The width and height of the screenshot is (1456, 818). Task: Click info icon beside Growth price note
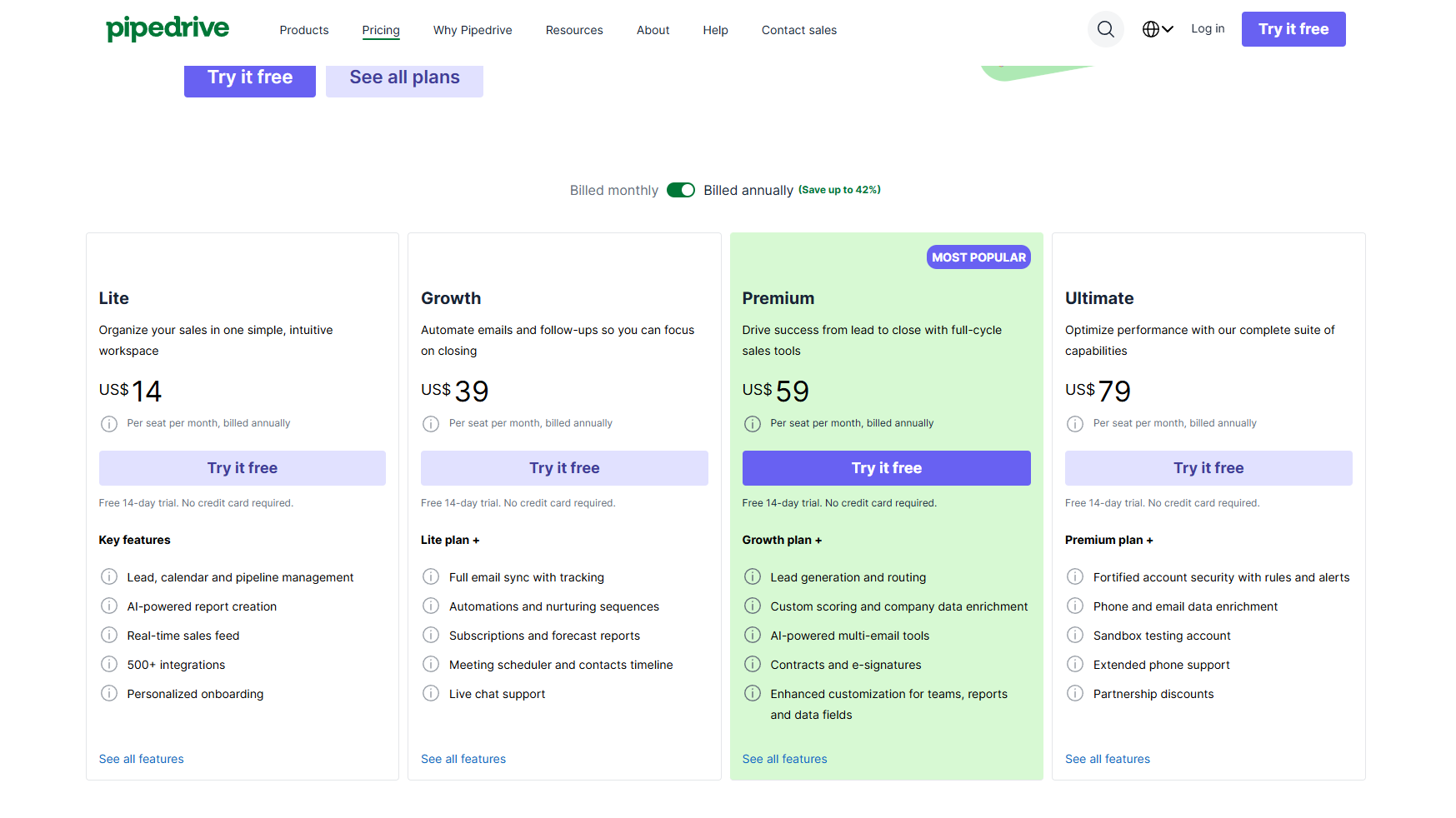(431, 424)
